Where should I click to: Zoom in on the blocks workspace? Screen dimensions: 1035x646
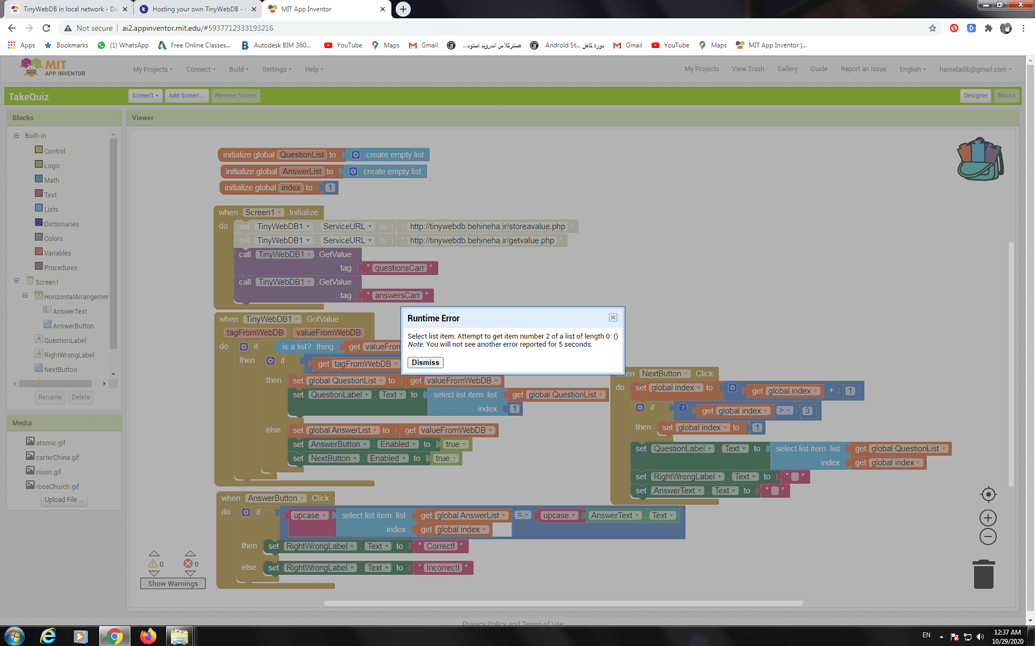click(987, 517)
